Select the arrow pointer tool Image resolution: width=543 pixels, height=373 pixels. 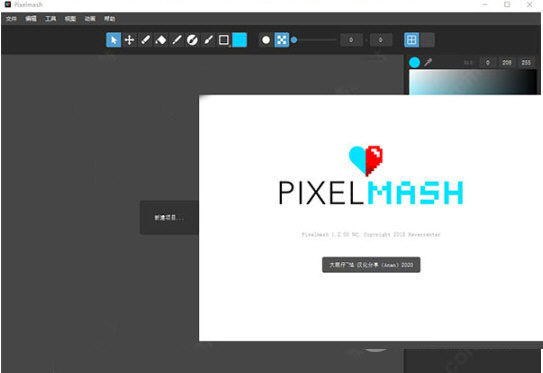(x=114, y=40)
